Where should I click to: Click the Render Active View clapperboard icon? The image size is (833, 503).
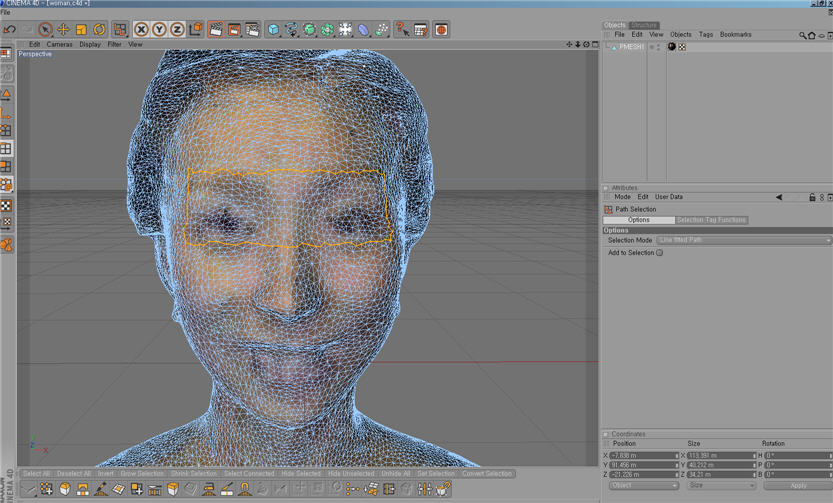(x=216, y=30)
